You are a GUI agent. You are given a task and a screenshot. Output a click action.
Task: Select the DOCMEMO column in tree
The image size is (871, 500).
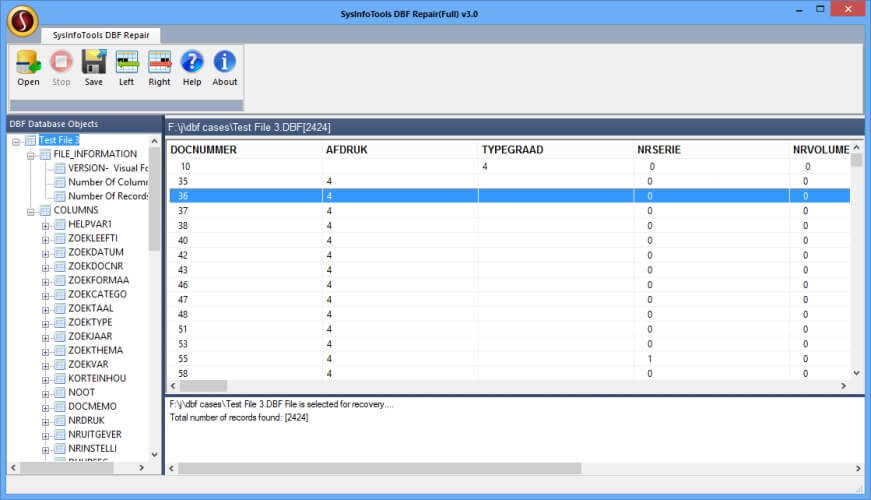tap(92, 407)
